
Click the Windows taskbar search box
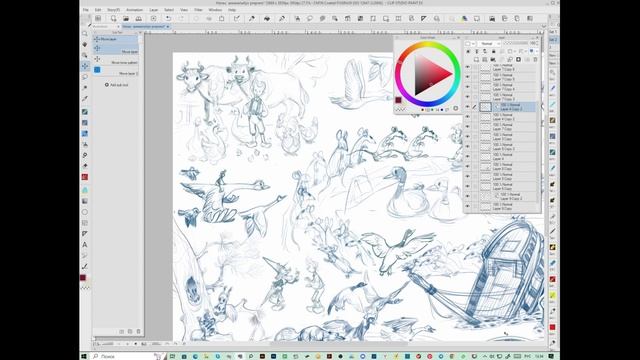122,356
